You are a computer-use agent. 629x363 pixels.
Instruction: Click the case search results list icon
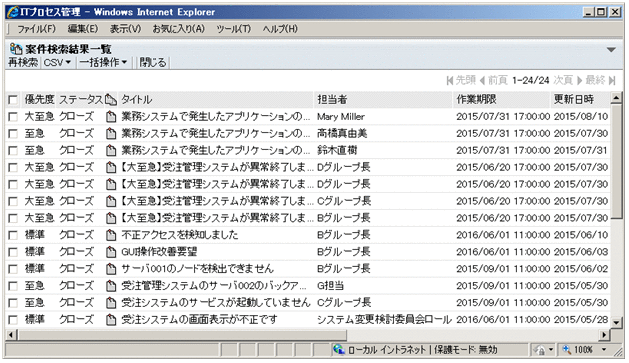coord(16,49)
